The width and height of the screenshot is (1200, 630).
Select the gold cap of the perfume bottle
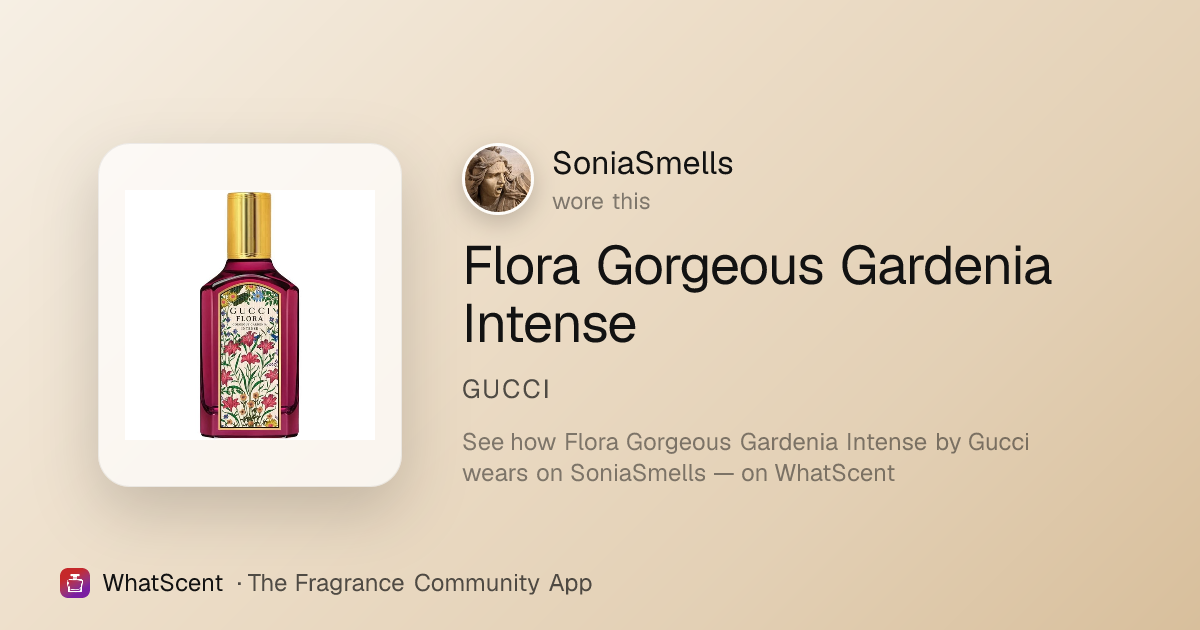(x=249, y=227)
